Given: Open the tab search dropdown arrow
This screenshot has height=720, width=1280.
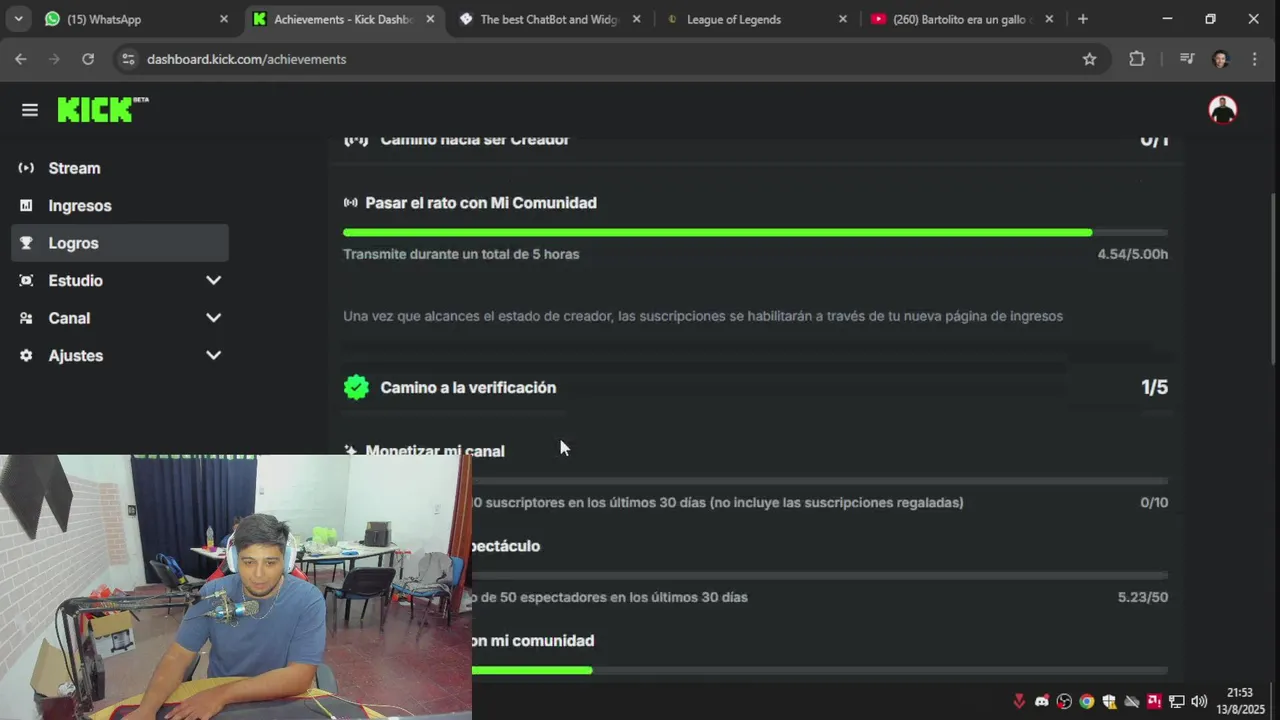Looking at the screenshot, I should 18,19.
